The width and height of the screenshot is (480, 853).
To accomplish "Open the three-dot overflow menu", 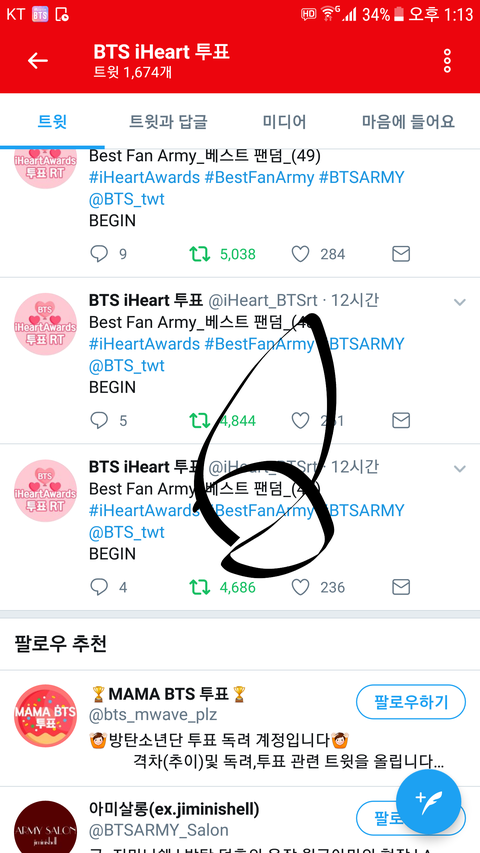I will pos(447,60).
